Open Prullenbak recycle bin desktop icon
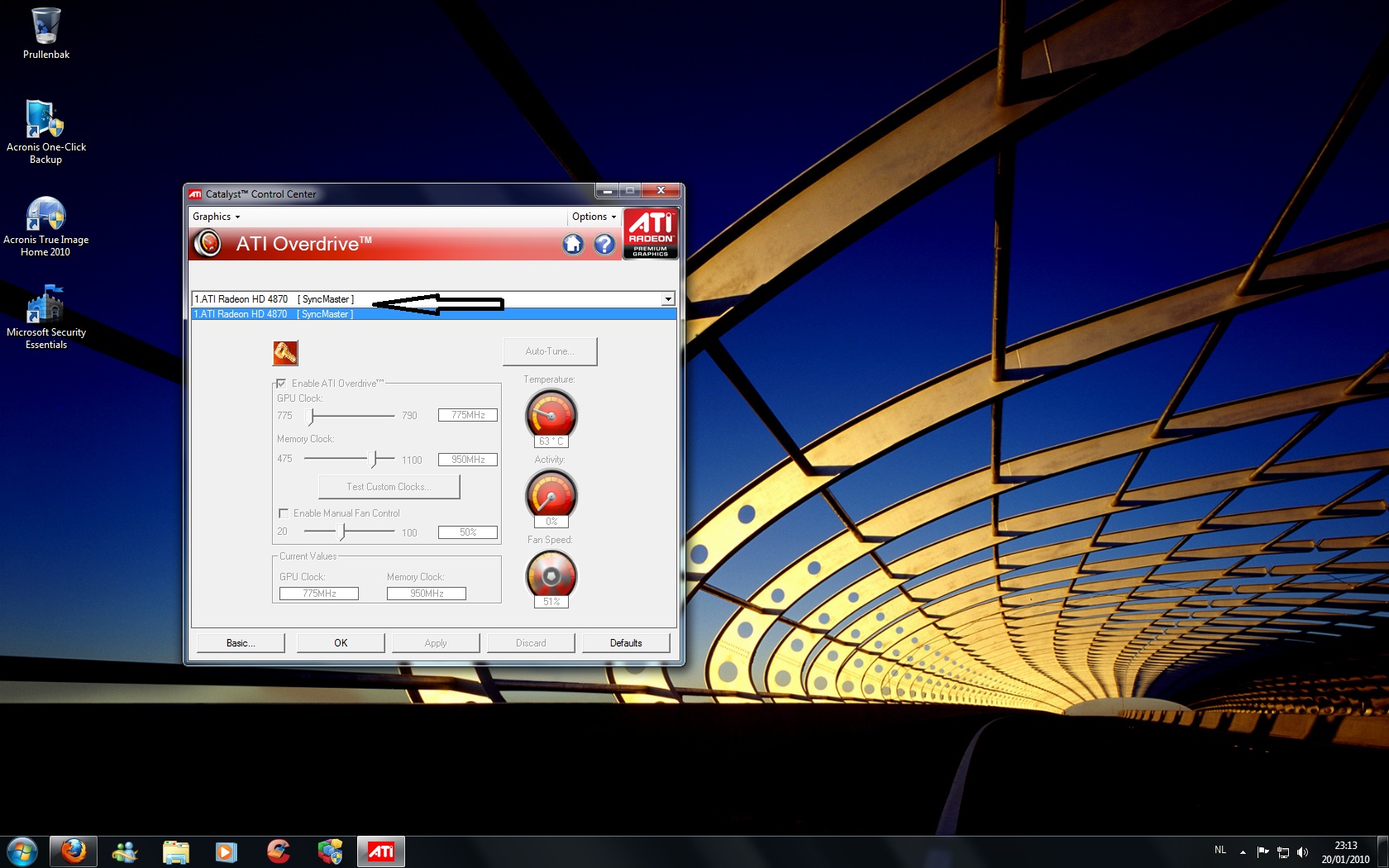The width and height of the screenshot is (1389, 868). pos(45,34)
